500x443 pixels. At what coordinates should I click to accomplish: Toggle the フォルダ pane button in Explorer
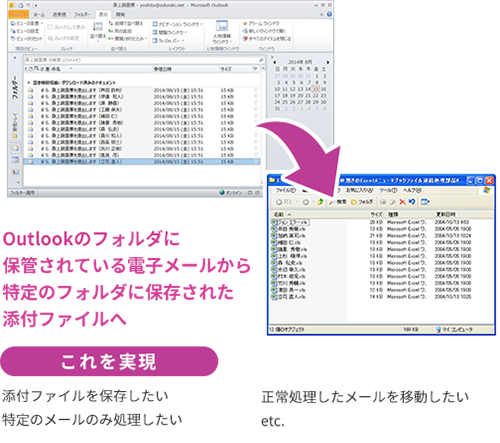pyautogui.click(x=362, y=202)
